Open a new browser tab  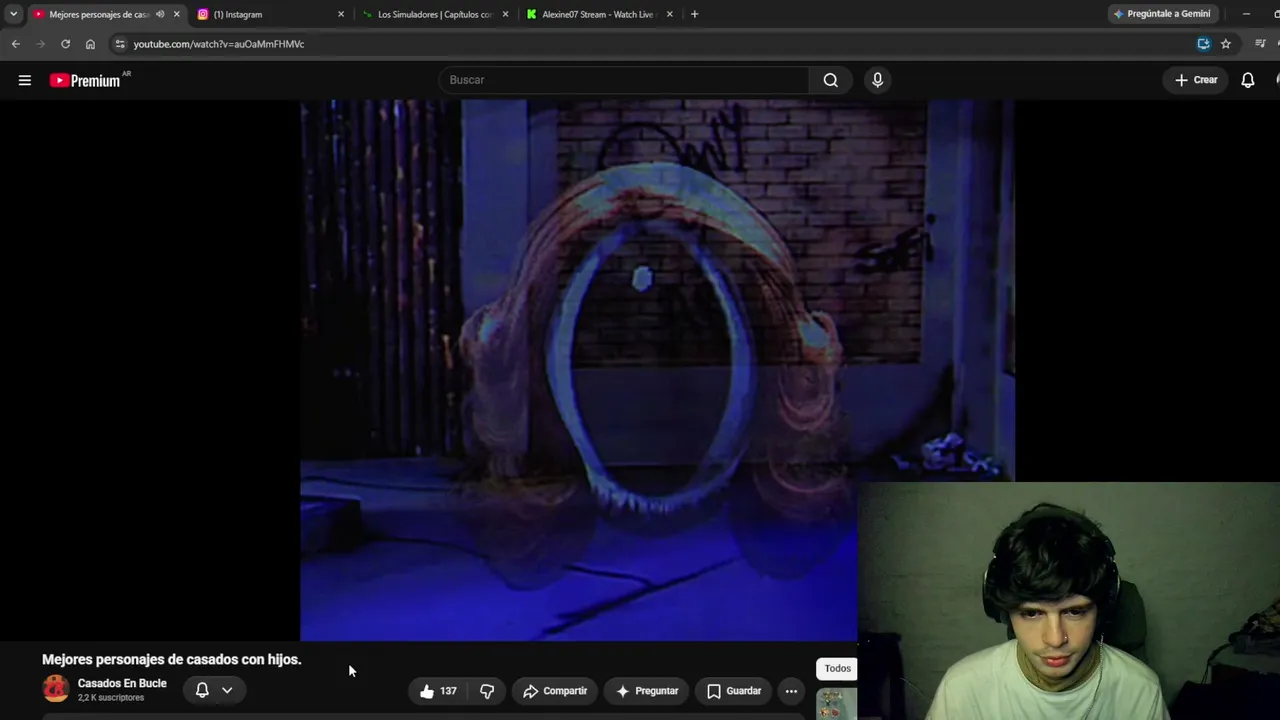coord(694,14)
